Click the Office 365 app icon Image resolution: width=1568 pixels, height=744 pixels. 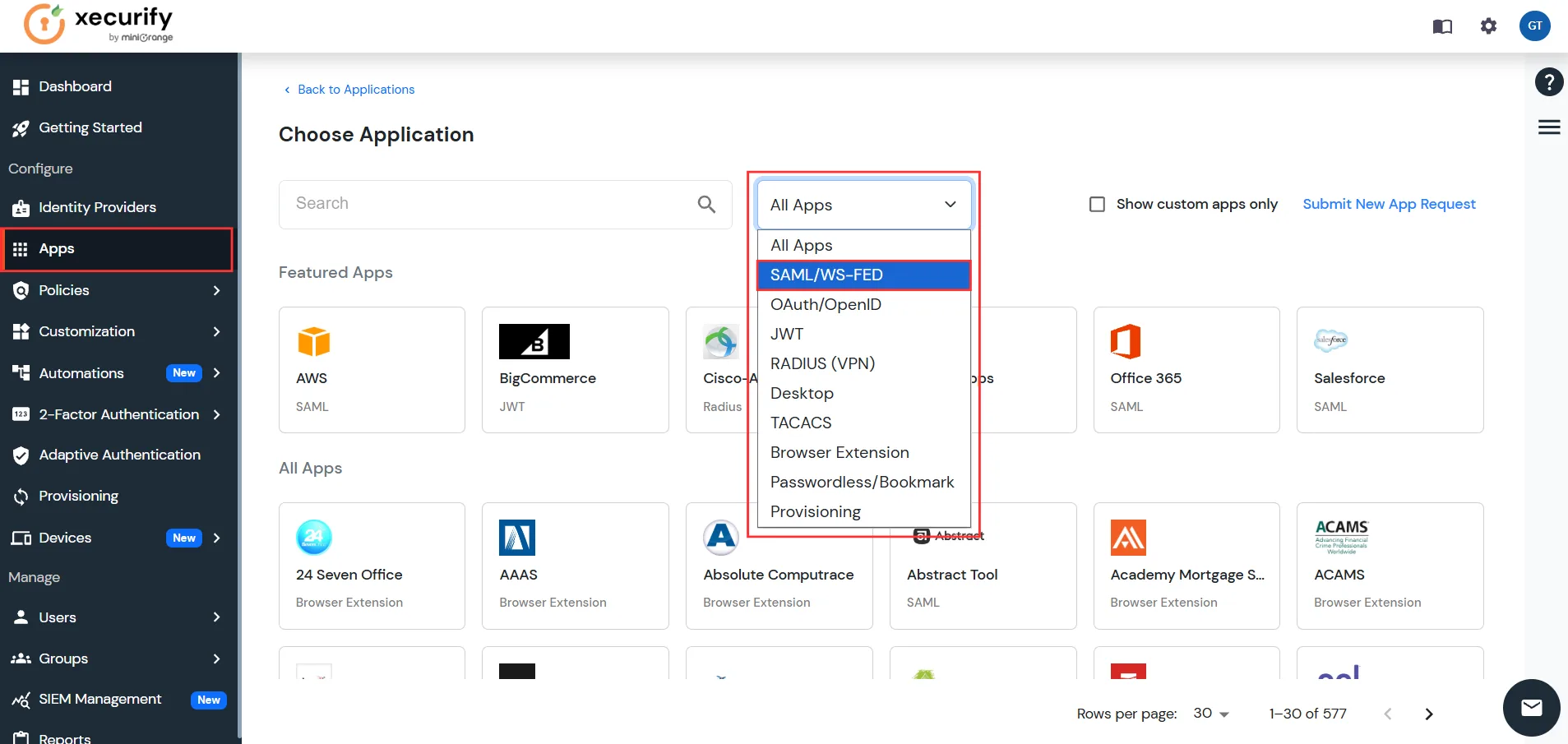coord(1126,341)
